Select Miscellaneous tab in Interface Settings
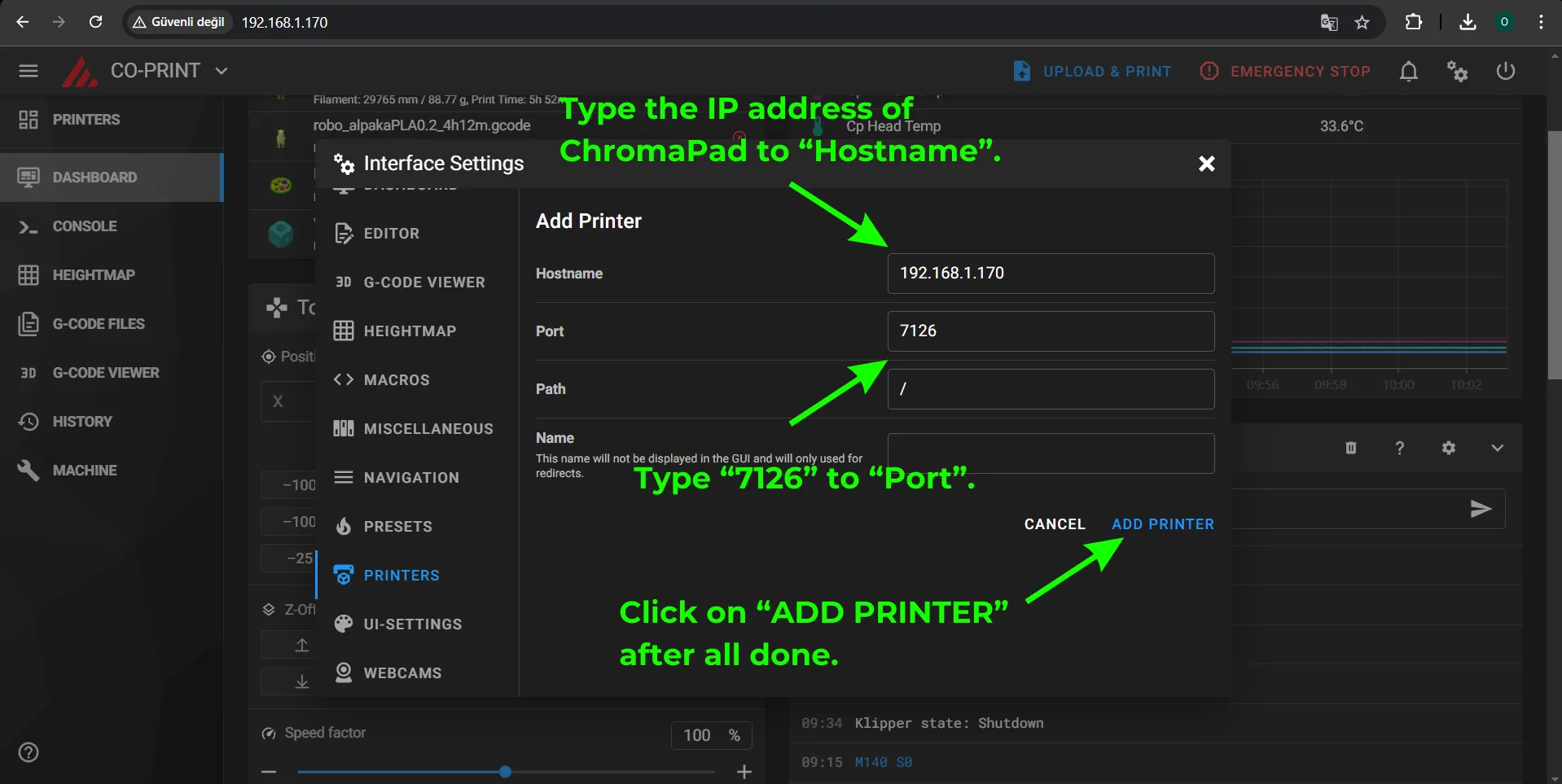Viewport: 1562px width, 784px height. [x=417, y=429]
